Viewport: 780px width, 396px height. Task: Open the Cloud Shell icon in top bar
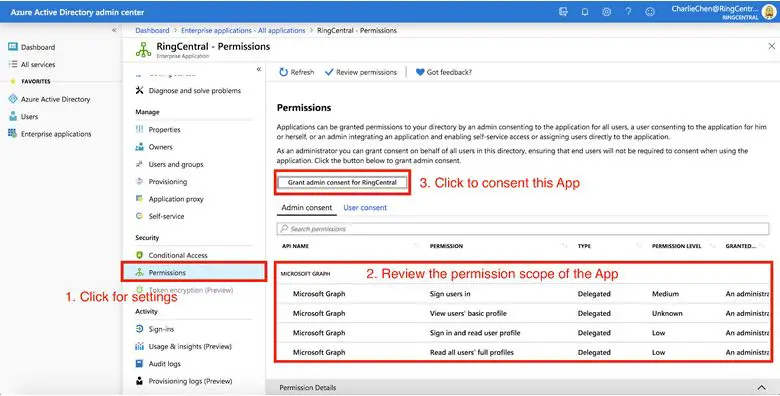point(563,11)
